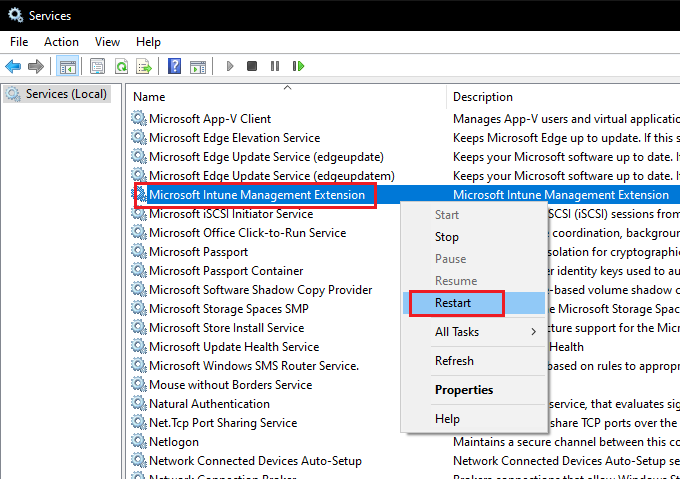Click gear icon beside Microsoft Passport Container

(139, 270)
